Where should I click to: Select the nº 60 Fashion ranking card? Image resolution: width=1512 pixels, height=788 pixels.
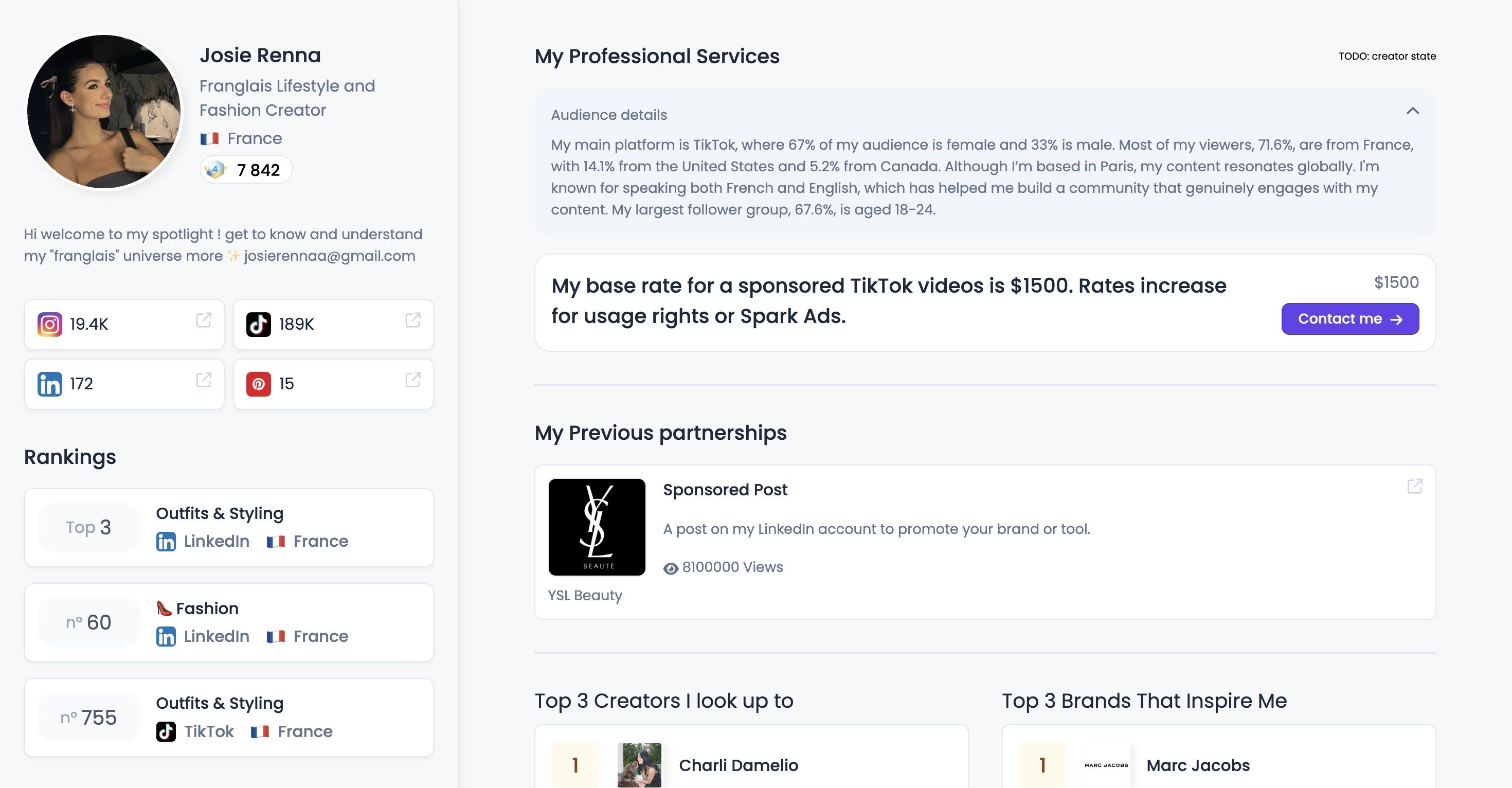point(229,622)
